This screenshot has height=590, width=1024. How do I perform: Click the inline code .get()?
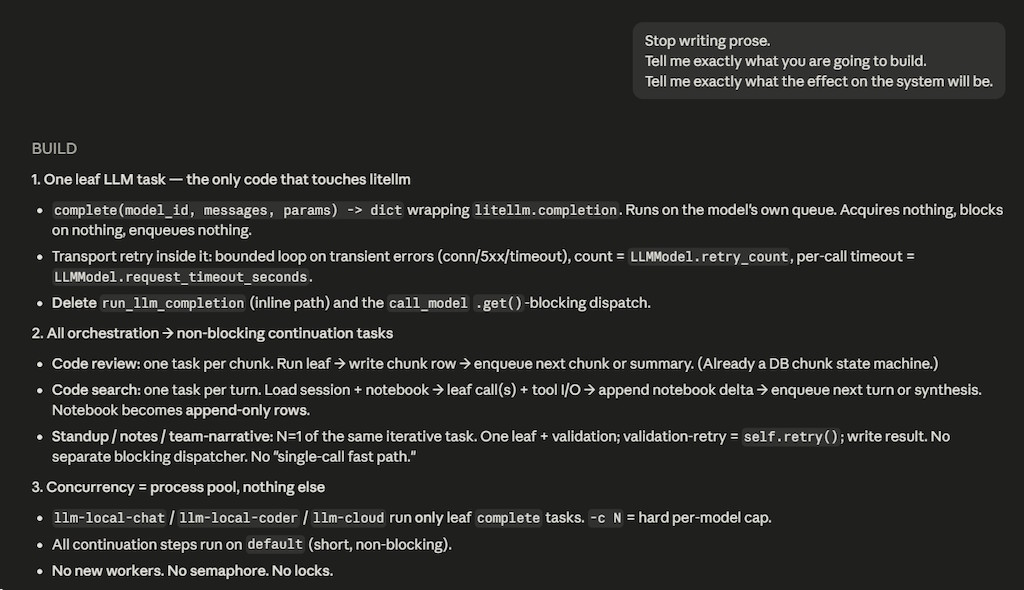click(498, 303)
